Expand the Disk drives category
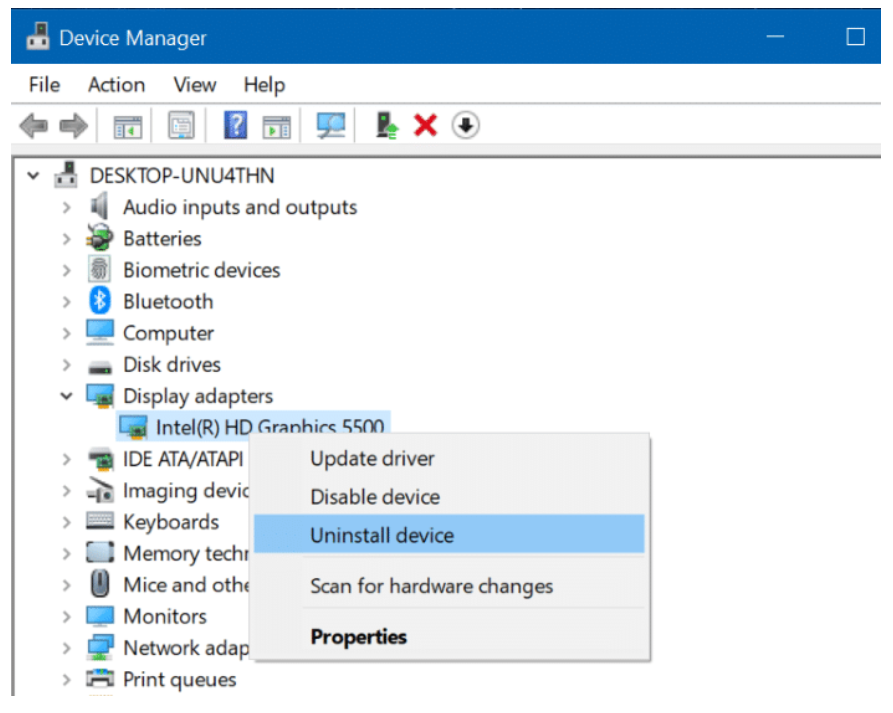Image resolution: width=893 pixels, height=713 pixels. click(x=67, y=364)
